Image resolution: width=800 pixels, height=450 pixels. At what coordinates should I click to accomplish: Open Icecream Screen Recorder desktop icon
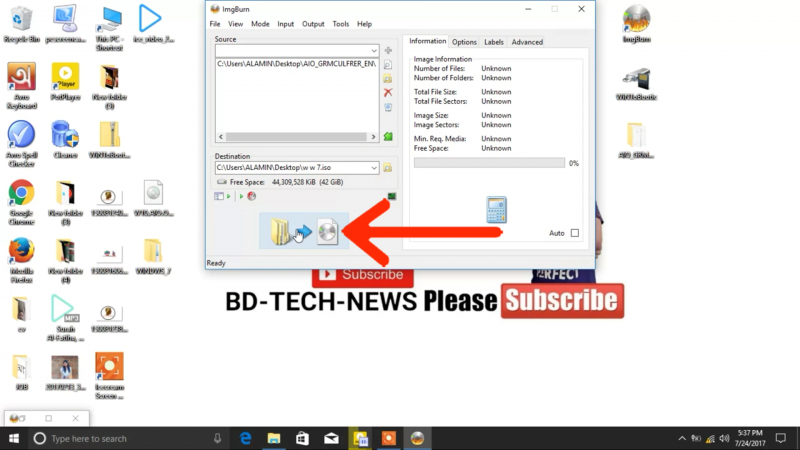(x=109, y=376)
